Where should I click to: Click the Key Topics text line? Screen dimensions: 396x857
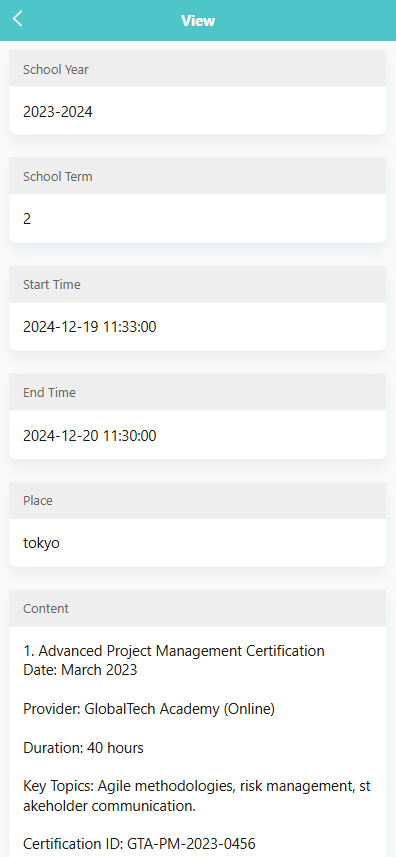tap(197, 786)
